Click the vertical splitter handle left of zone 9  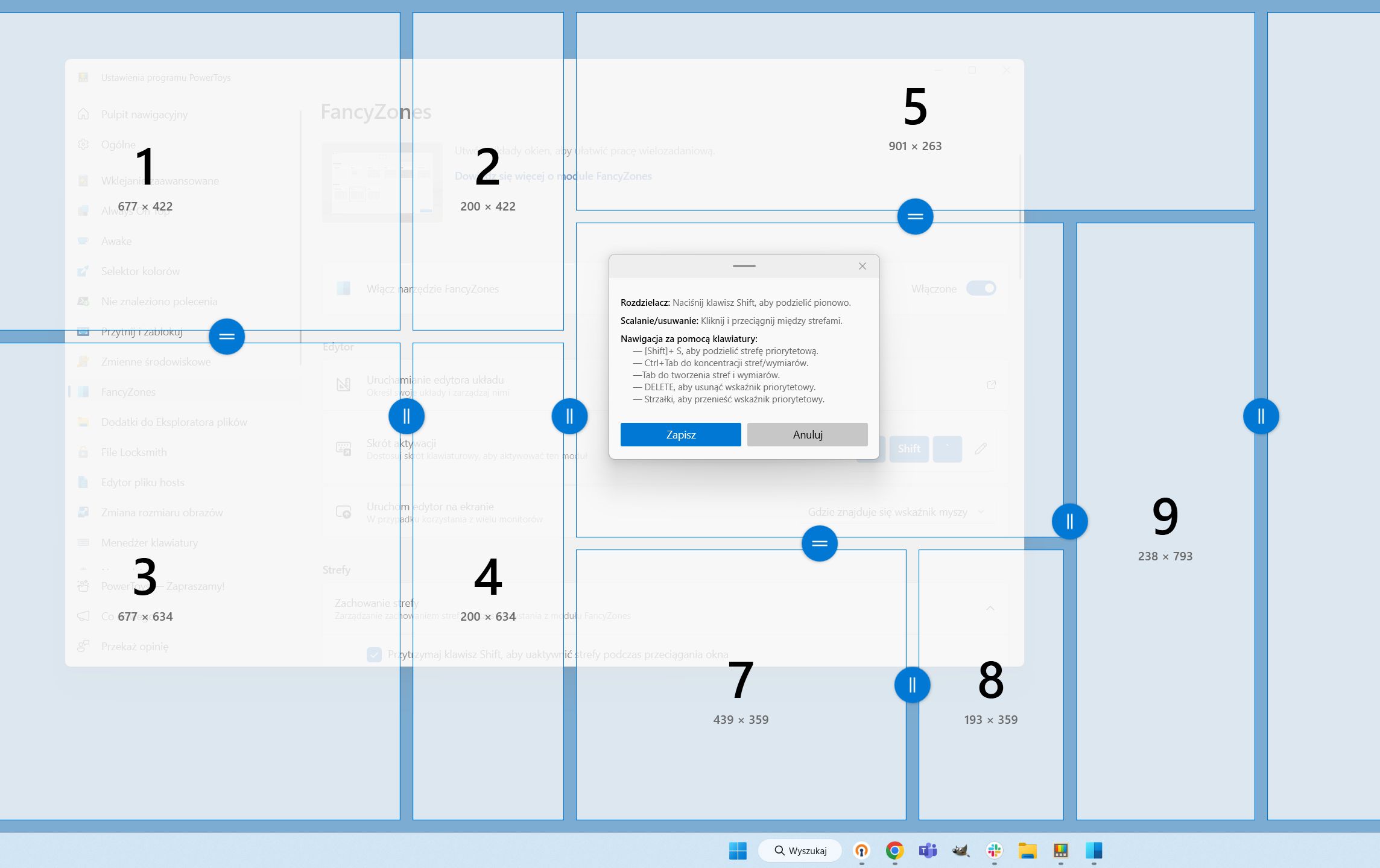point(1069,521)
